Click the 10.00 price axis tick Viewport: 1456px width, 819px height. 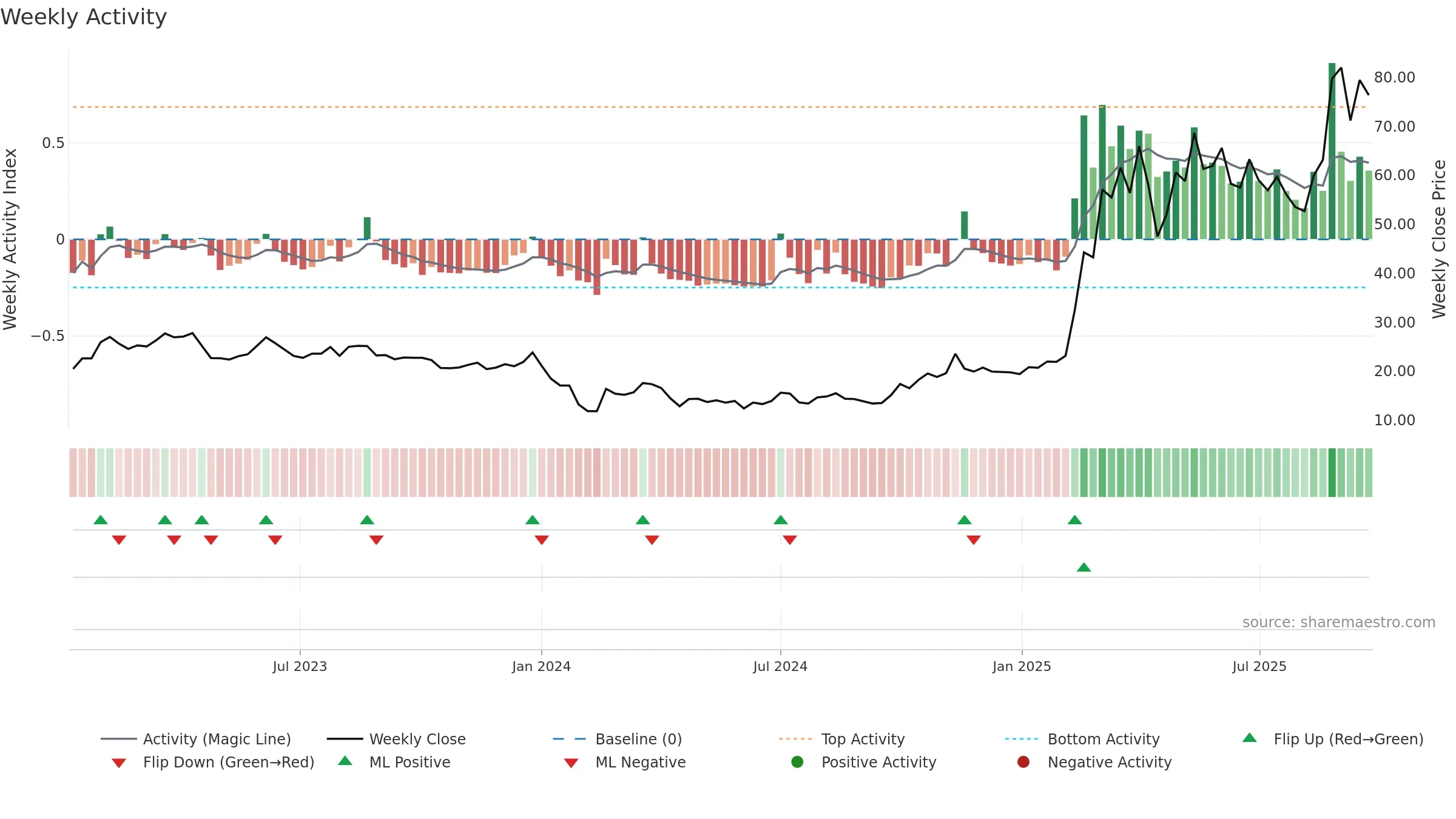[1395, 420]
